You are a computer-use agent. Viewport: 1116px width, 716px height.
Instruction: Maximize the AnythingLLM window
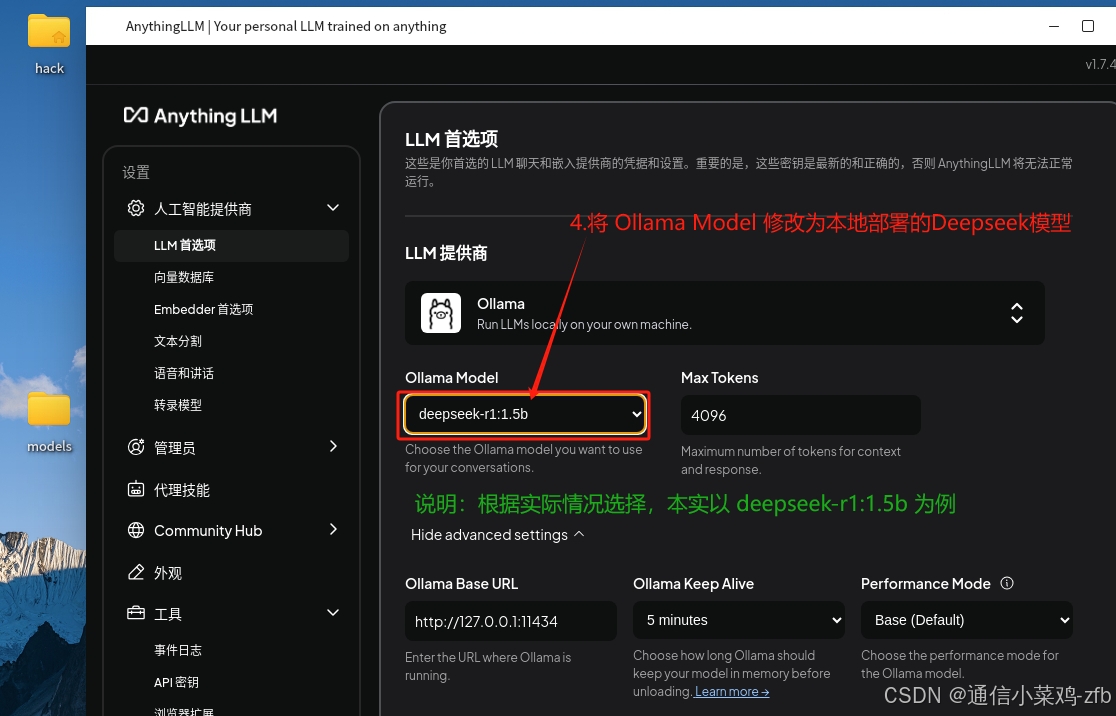point(1088,26)
